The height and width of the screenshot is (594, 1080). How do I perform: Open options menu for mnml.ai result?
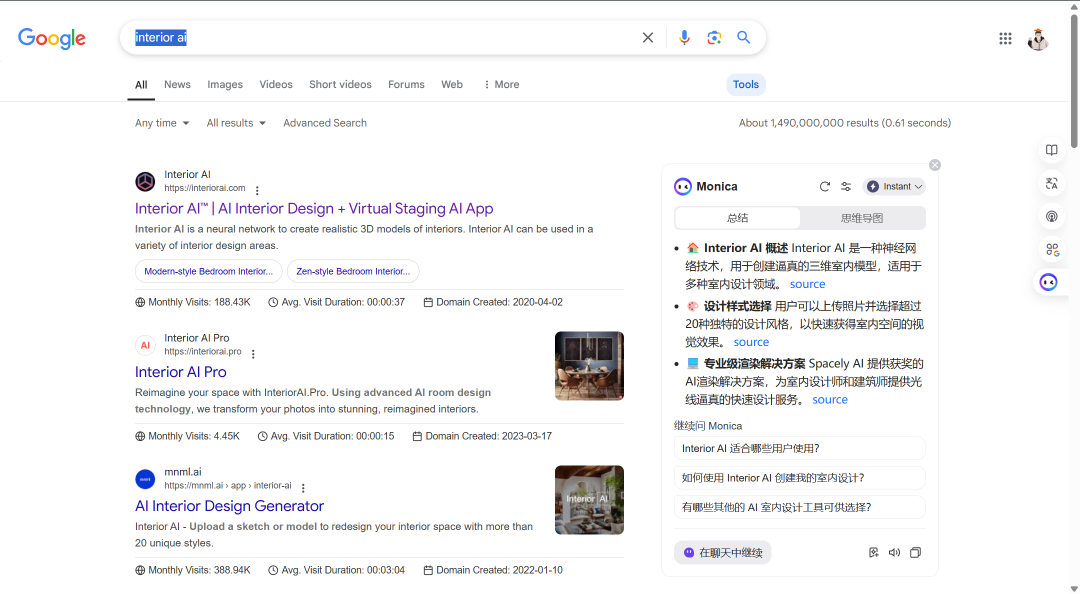[x=303, y=488]
